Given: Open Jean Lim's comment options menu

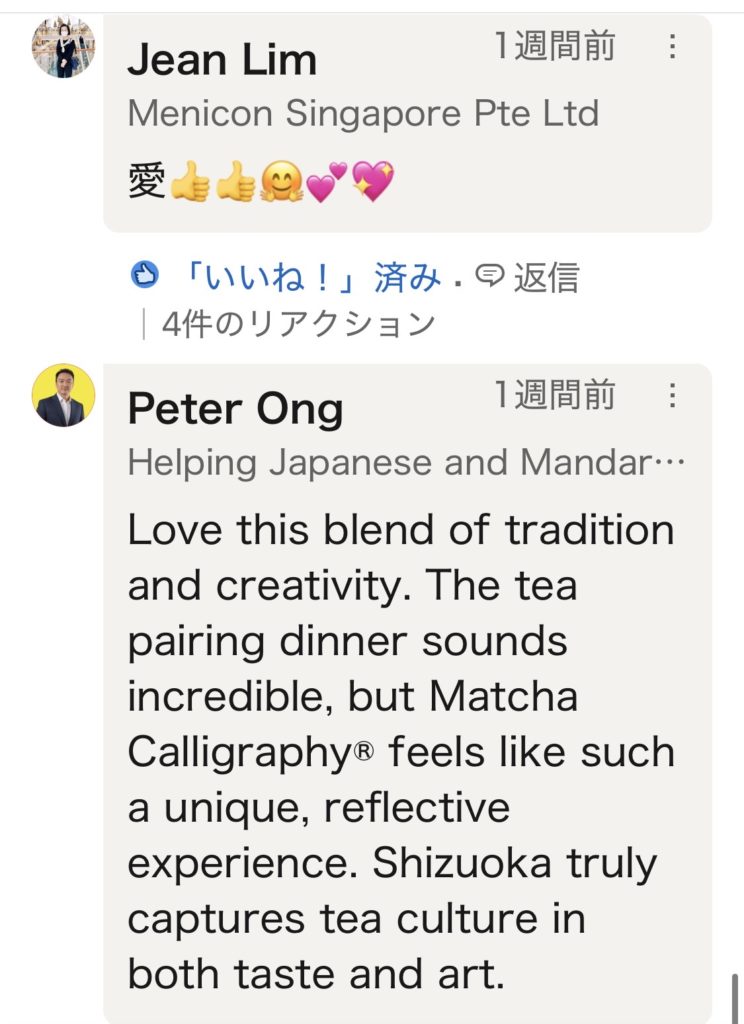Looking at the screenshot, I should coord(672,47).
